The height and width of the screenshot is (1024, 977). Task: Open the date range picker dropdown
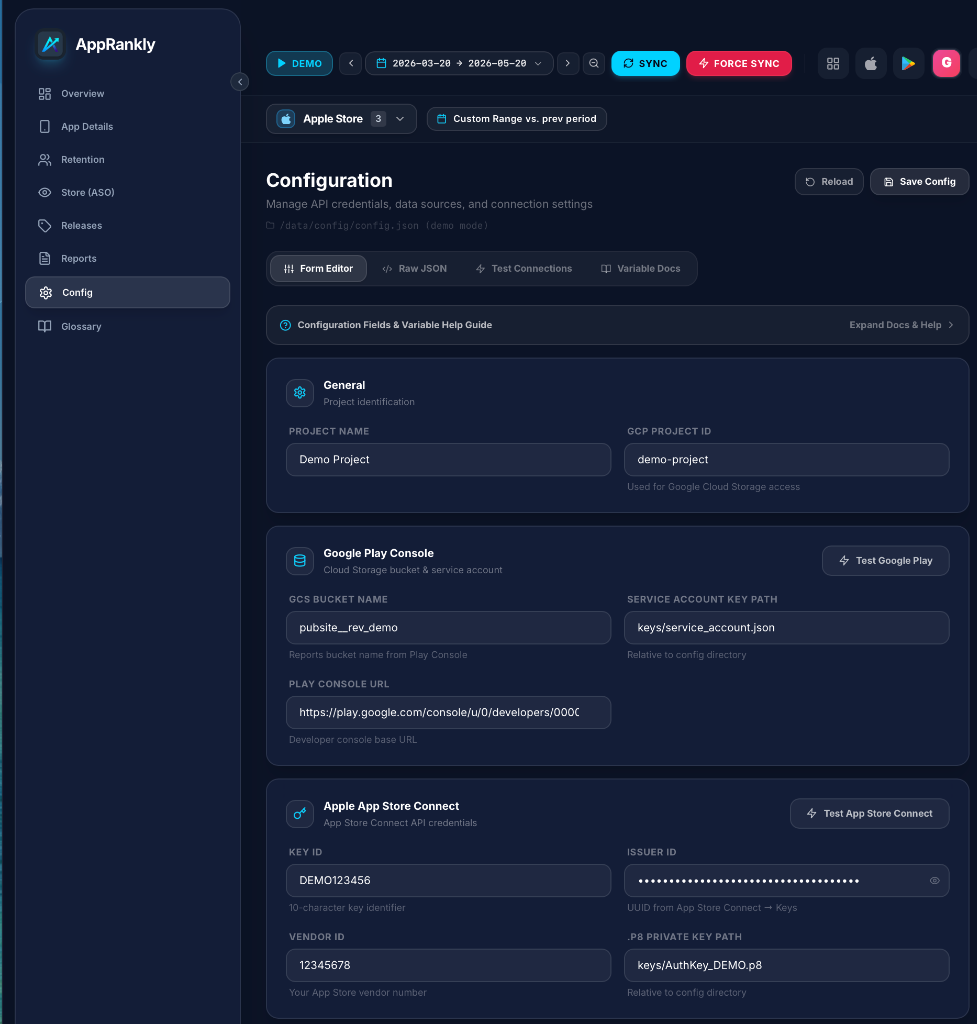[x=459, y=63]
